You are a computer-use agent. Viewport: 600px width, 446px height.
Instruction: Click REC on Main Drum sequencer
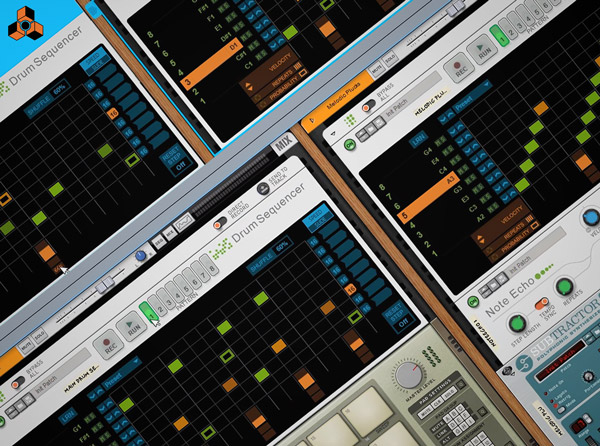(x=108, y=345)
